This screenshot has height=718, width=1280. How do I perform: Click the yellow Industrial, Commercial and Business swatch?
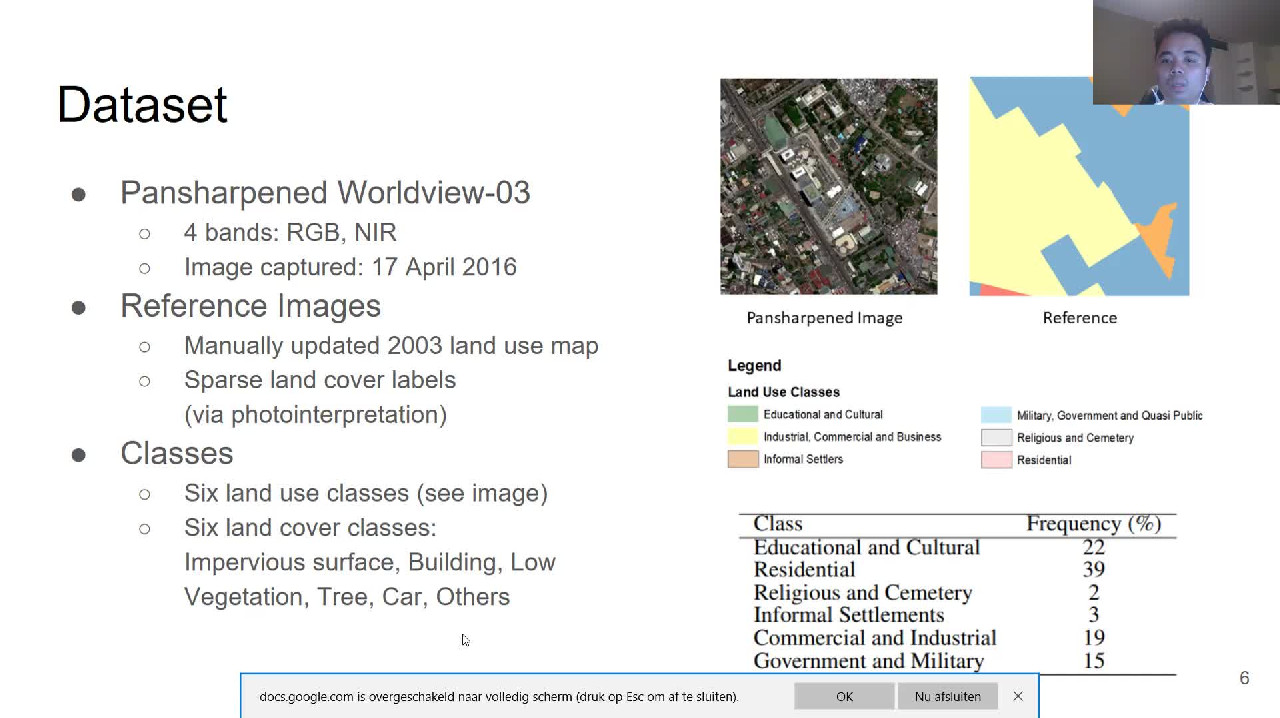[x=743, y=437]
